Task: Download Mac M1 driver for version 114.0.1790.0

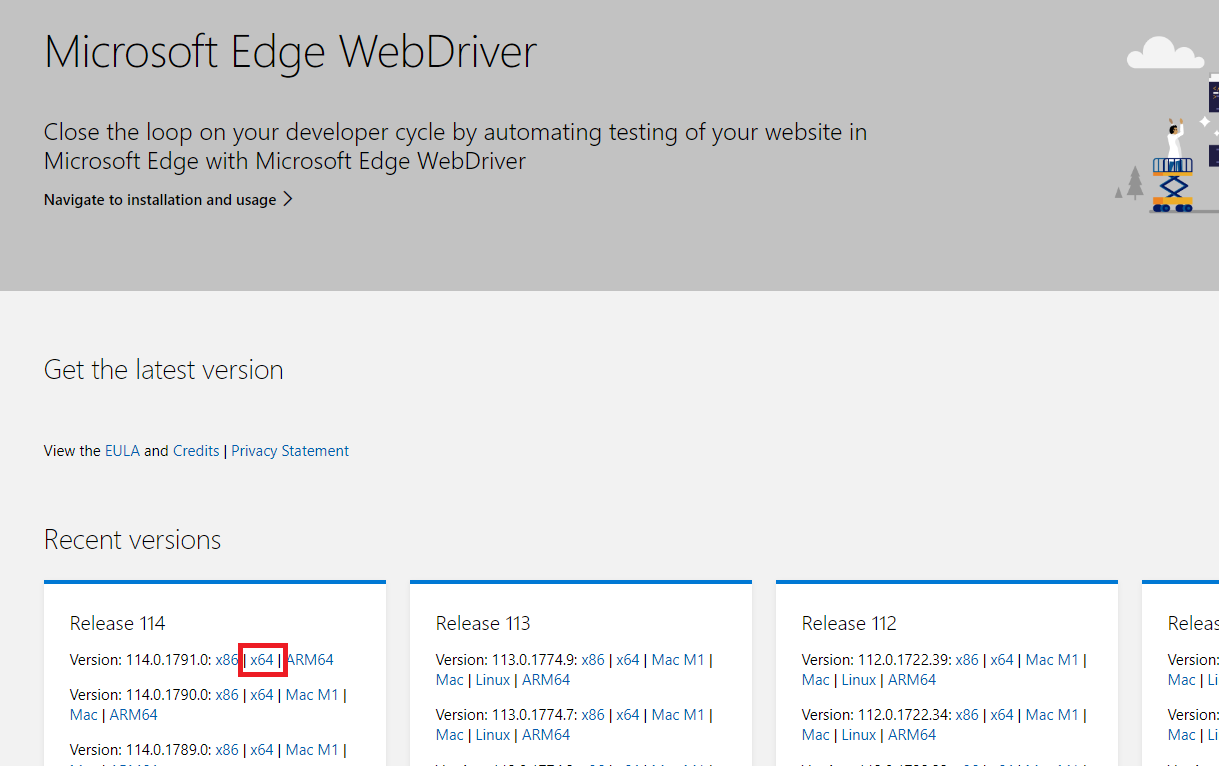Action: tap(312, 695)
